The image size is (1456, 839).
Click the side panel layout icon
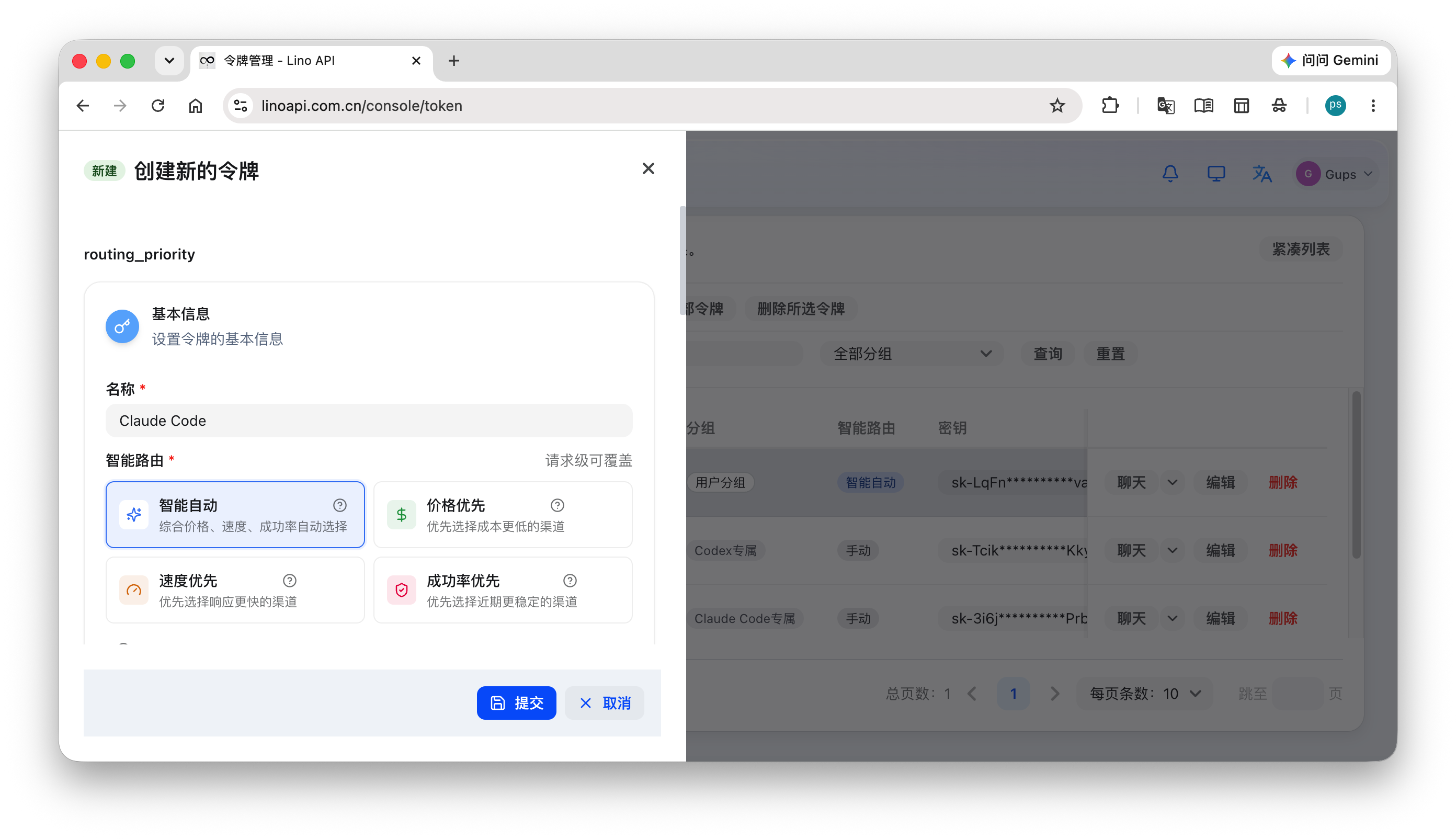[1241, 106]
